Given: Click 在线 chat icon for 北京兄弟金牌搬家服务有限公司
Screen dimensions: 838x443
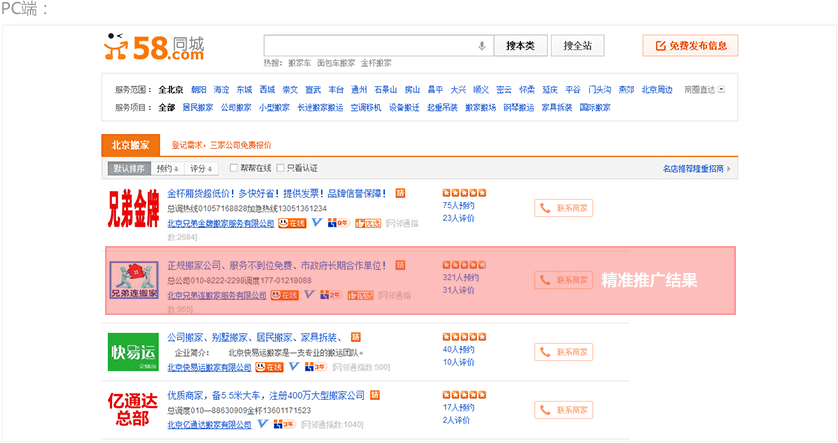Looking at the screenshot, I should (x=292, y=223).
